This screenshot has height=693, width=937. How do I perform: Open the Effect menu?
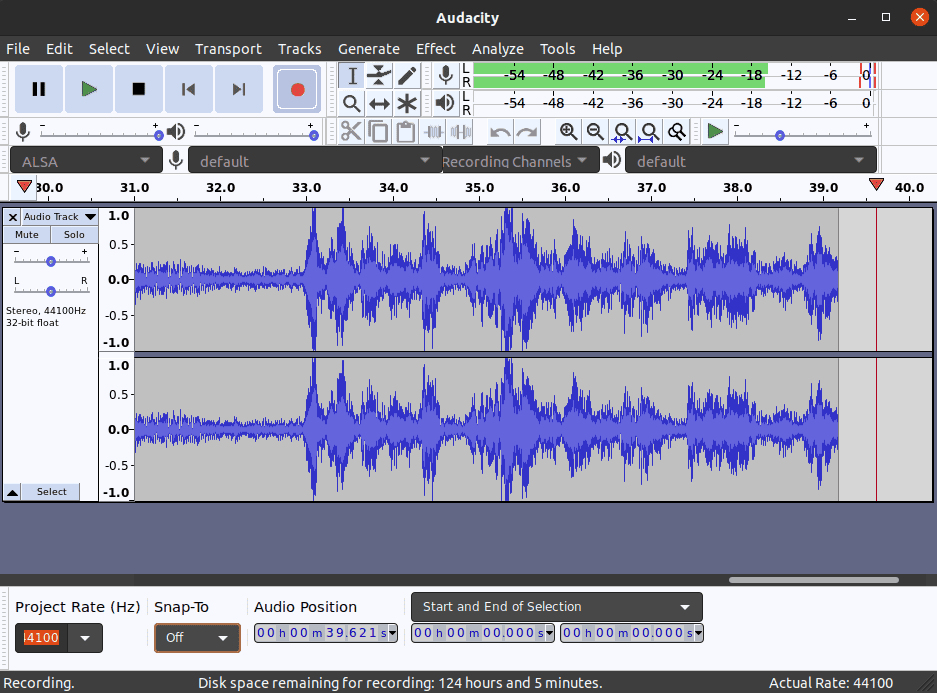(x=435, y=49)
